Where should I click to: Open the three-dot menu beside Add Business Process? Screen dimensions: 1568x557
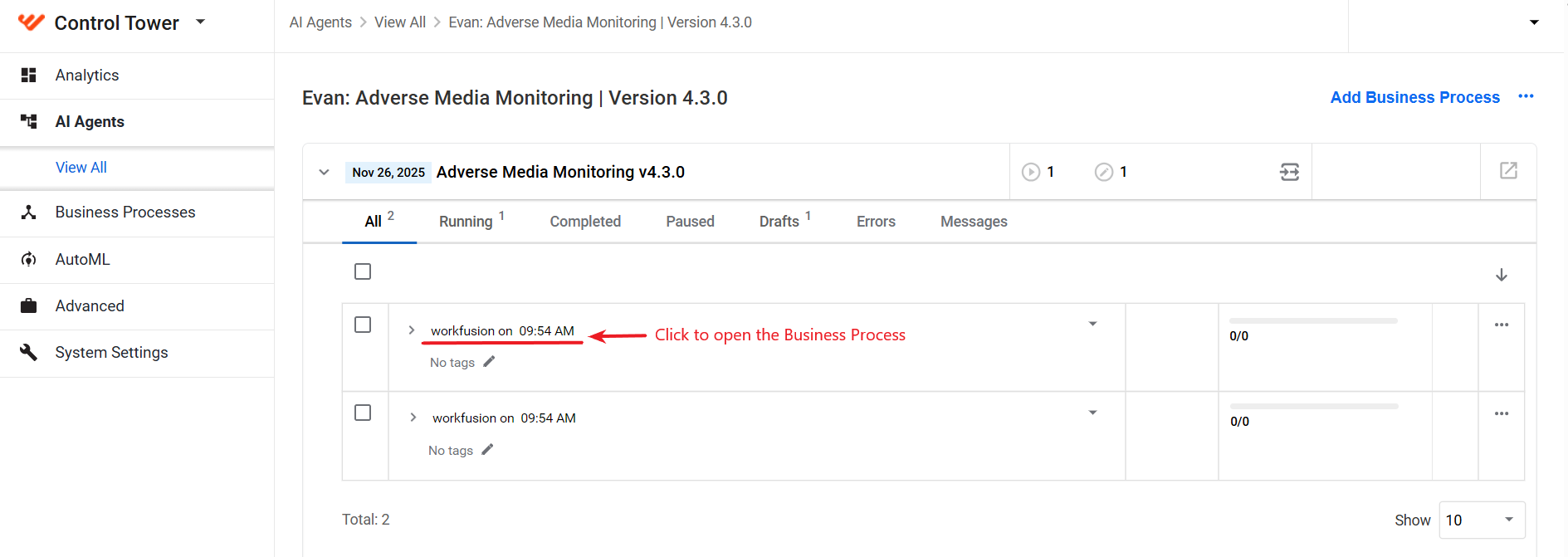[1526, 96]
